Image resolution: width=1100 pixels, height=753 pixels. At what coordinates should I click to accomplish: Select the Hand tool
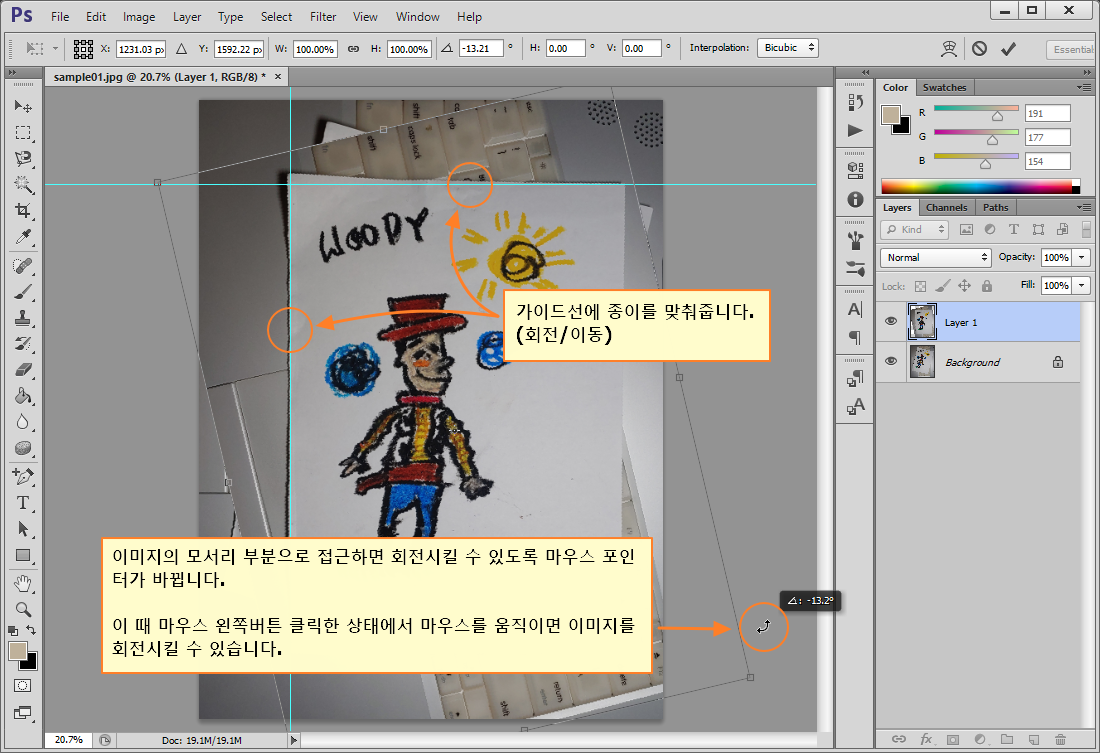pyautogui.click(x=22, y=583)
